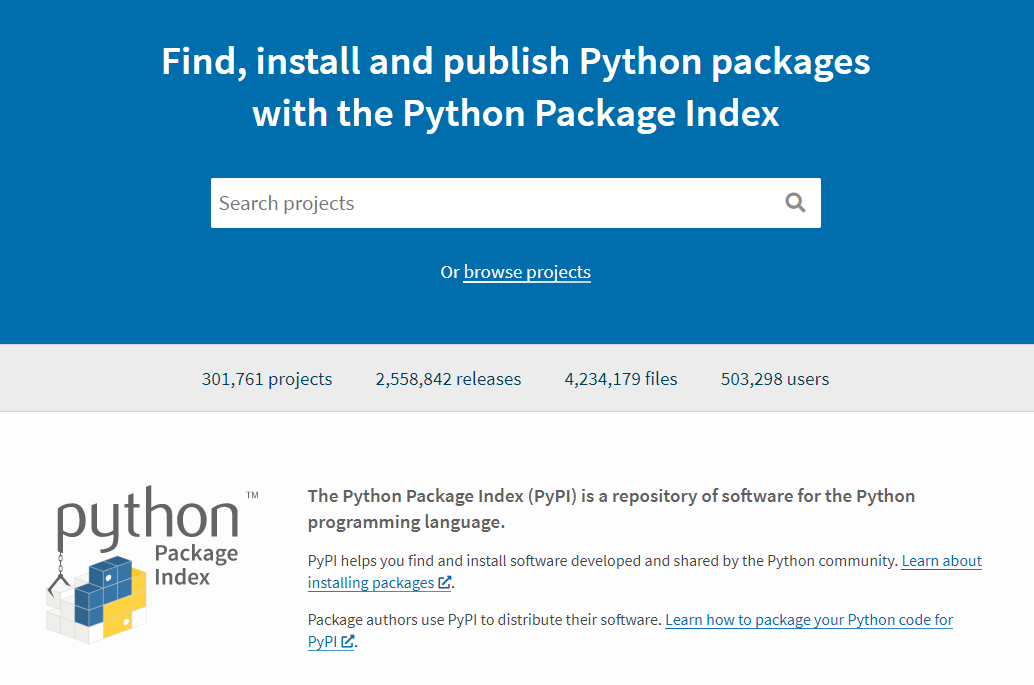Open the browse projects link
The width and height of the screenshot is (1034, 685).
click(527, 272)
